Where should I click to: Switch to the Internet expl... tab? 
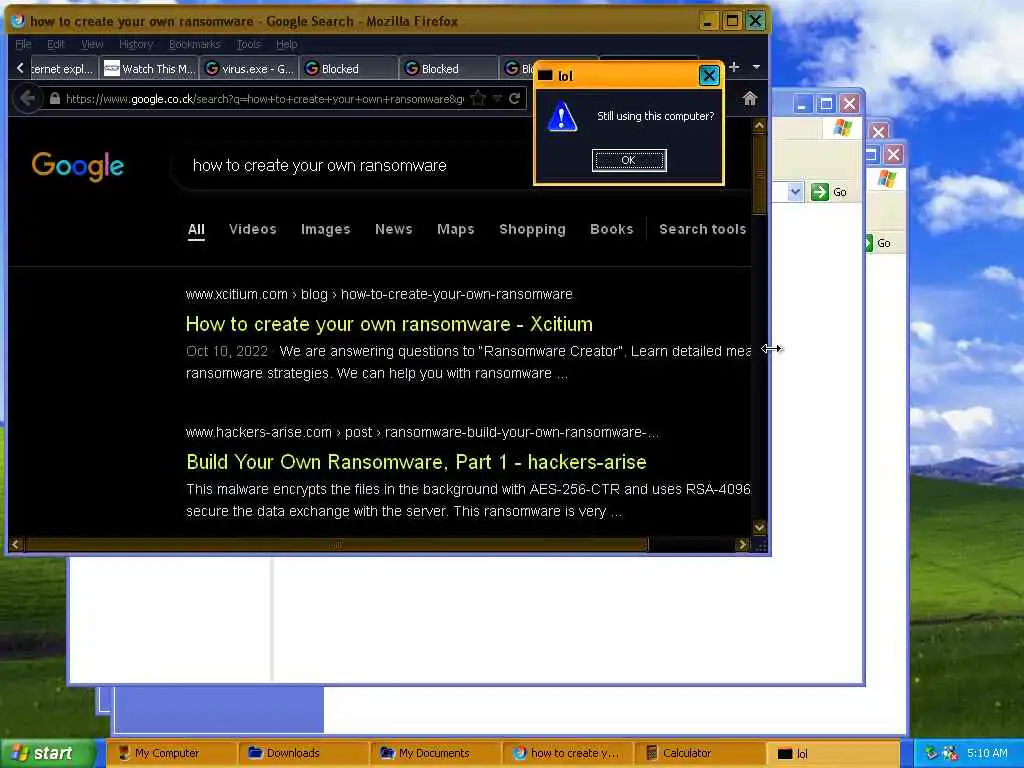click(x=64, y=69)
